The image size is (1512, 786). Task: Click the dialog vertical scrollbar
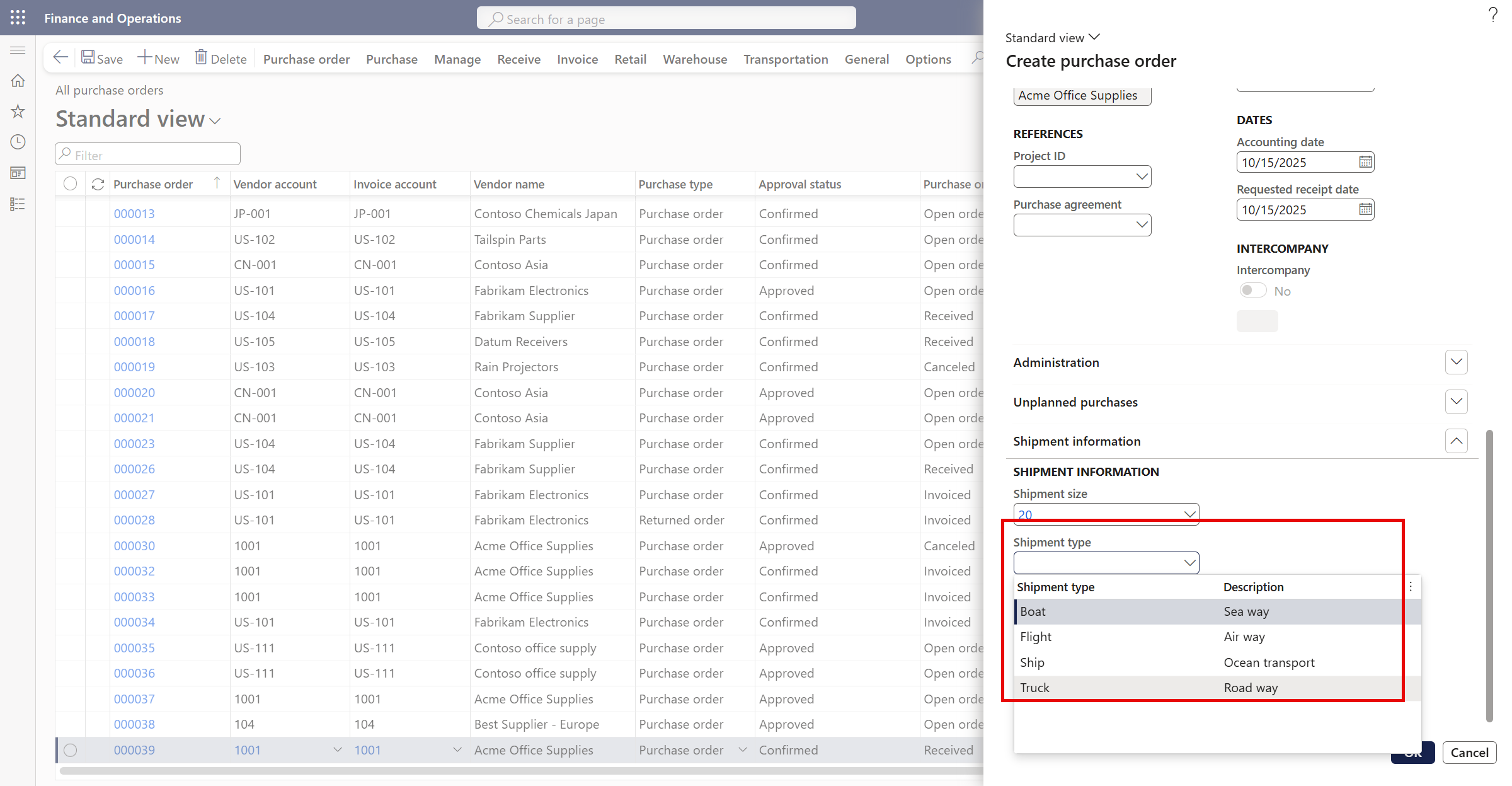[x=1489, y=575]
